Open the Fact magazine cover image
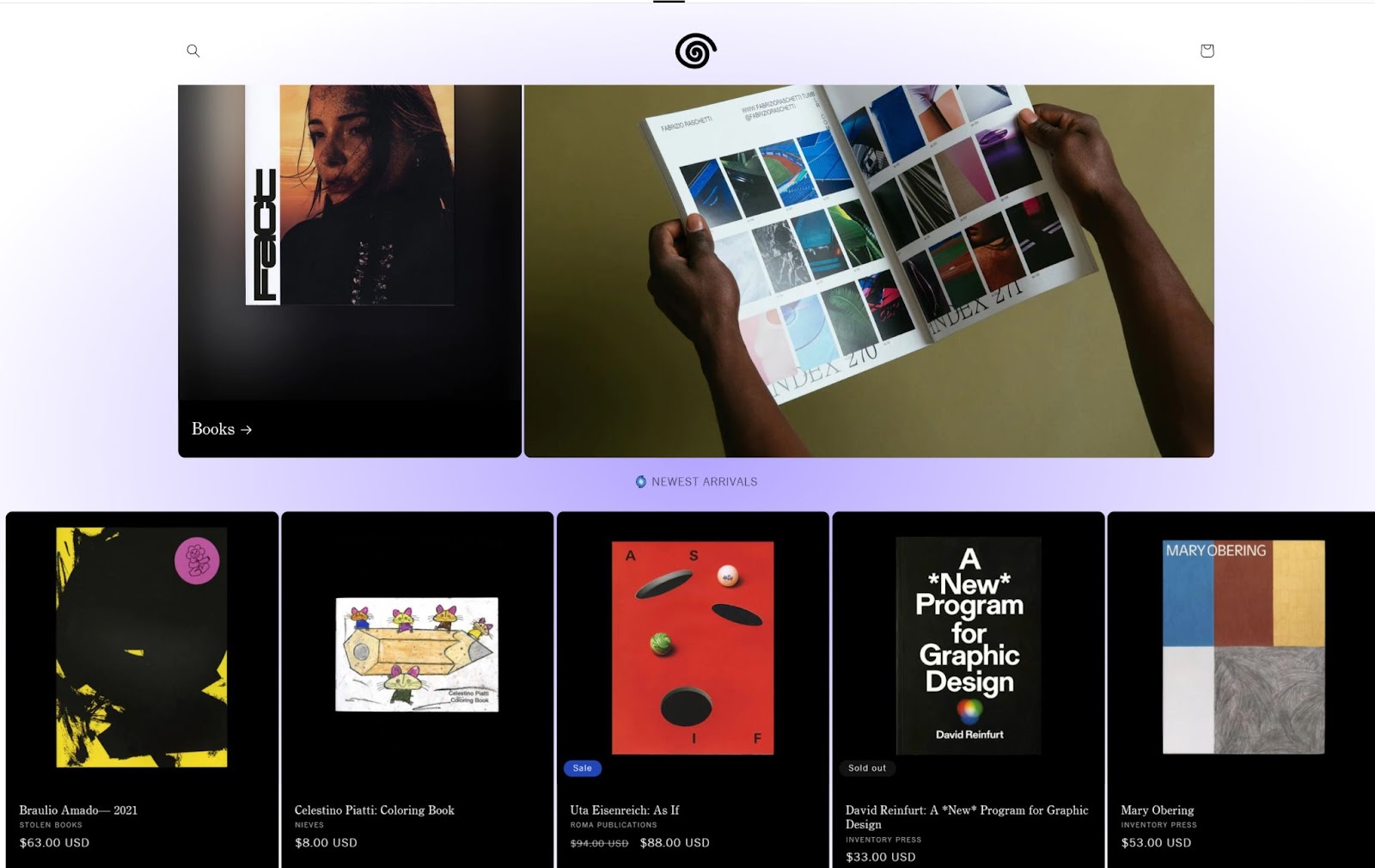1375x868 pixels. tap(350, 195)
